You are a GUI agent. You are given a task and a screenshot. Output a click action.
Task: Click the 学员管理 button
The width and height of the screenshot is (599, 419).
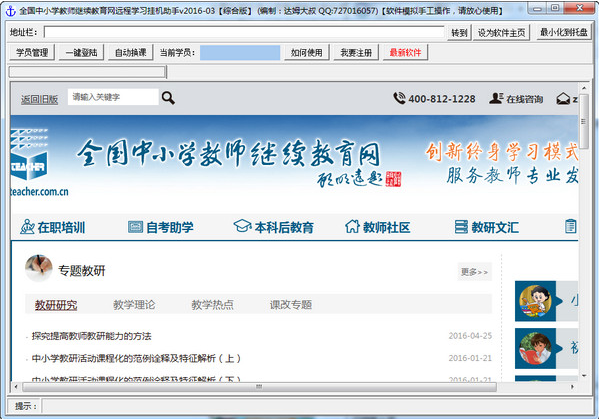click(x=32, y=52)
